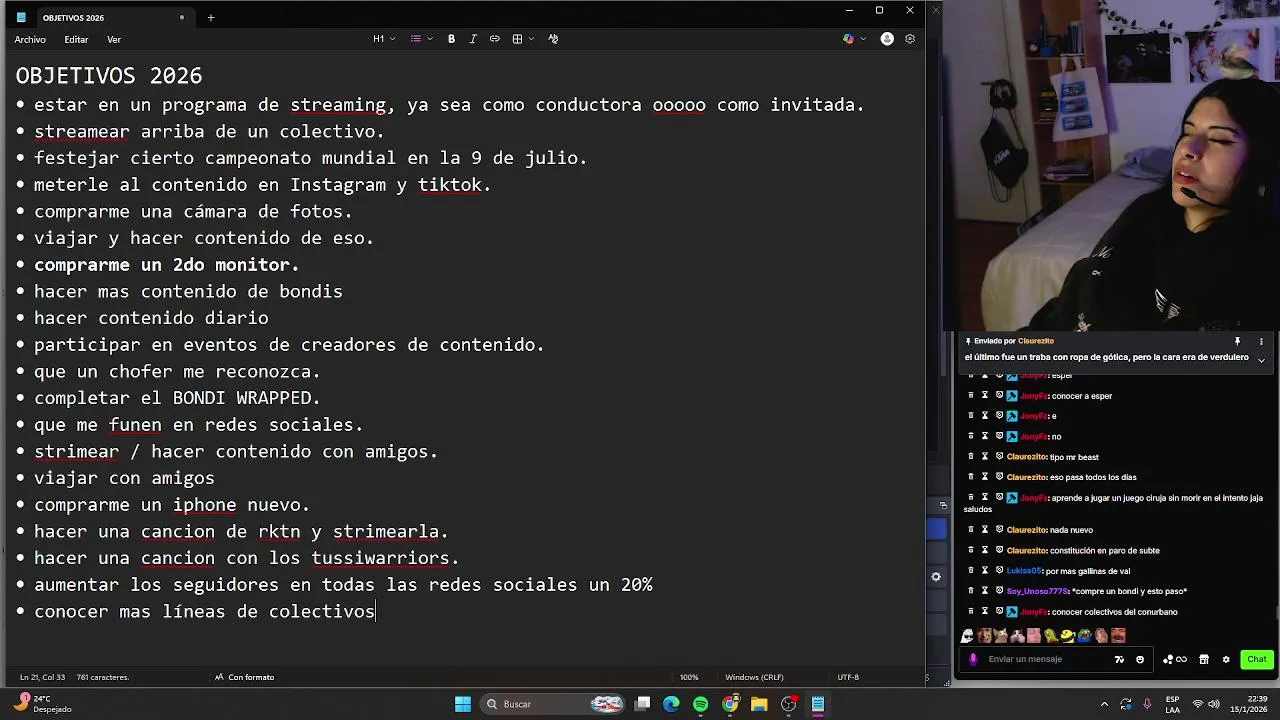
Task: Close the OBJETIVOS 2026 tab
Action: [x=182, y=18]
